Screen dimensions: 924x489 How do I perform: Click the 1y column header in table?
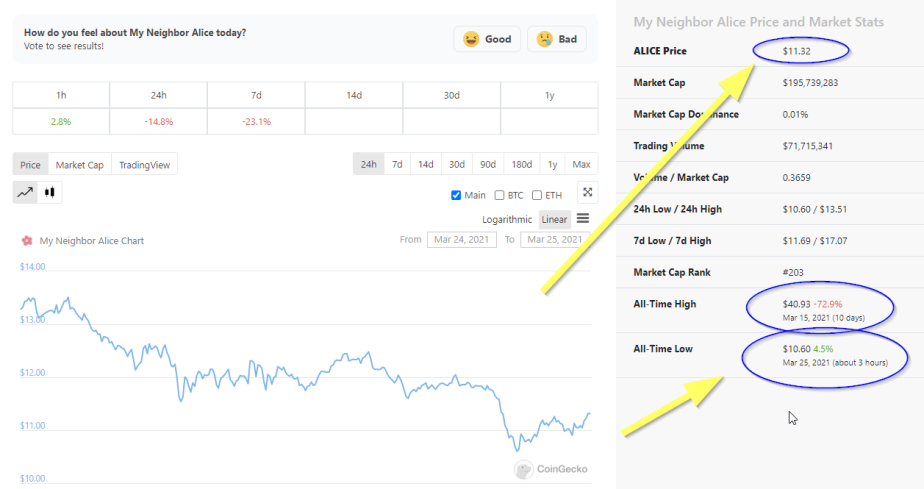(550, 95)
